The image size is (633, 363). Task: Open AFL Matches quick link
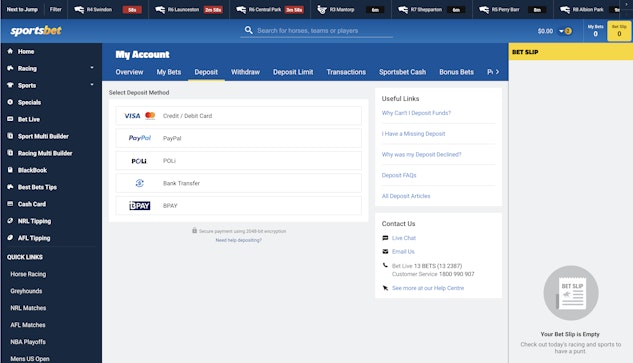28,325
